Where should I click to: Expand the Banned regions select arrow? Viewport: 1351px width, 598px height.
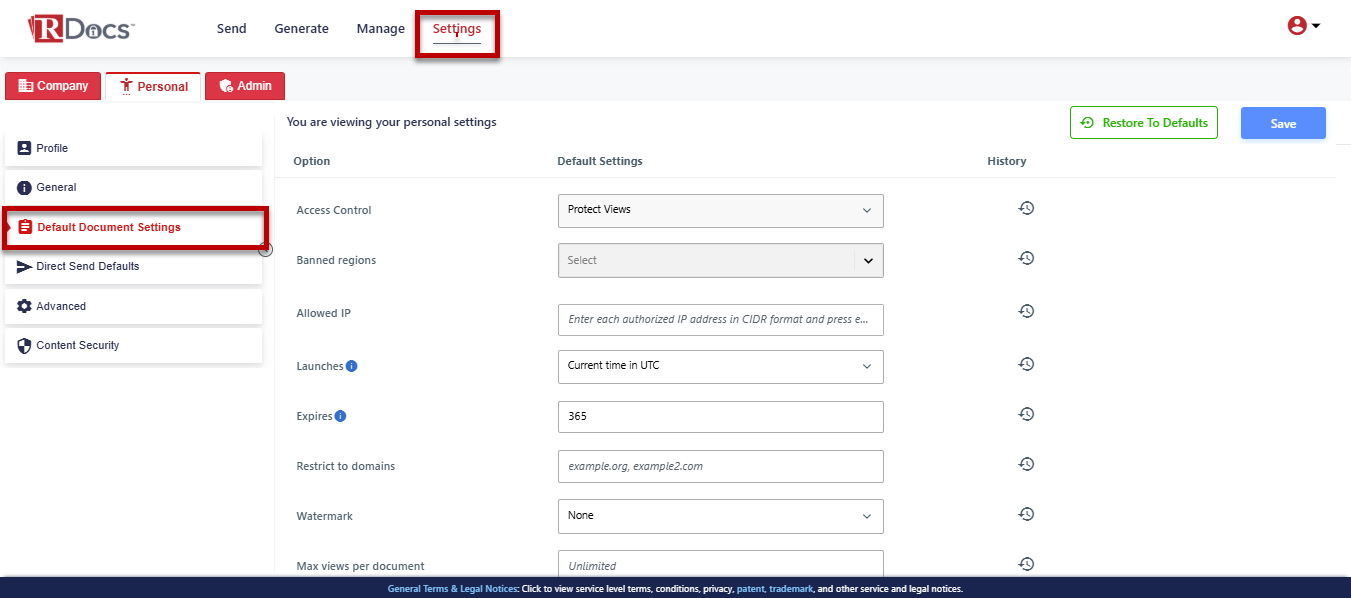867,260
